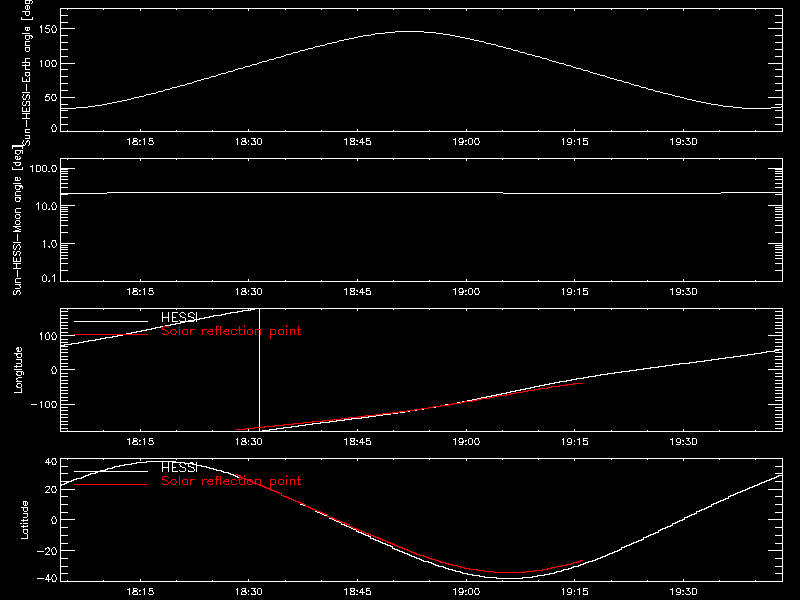The height and width of the screenshot is (600, 800).
Task: Click 19:30 label under Moon angle plot
Action: point(683,292)
